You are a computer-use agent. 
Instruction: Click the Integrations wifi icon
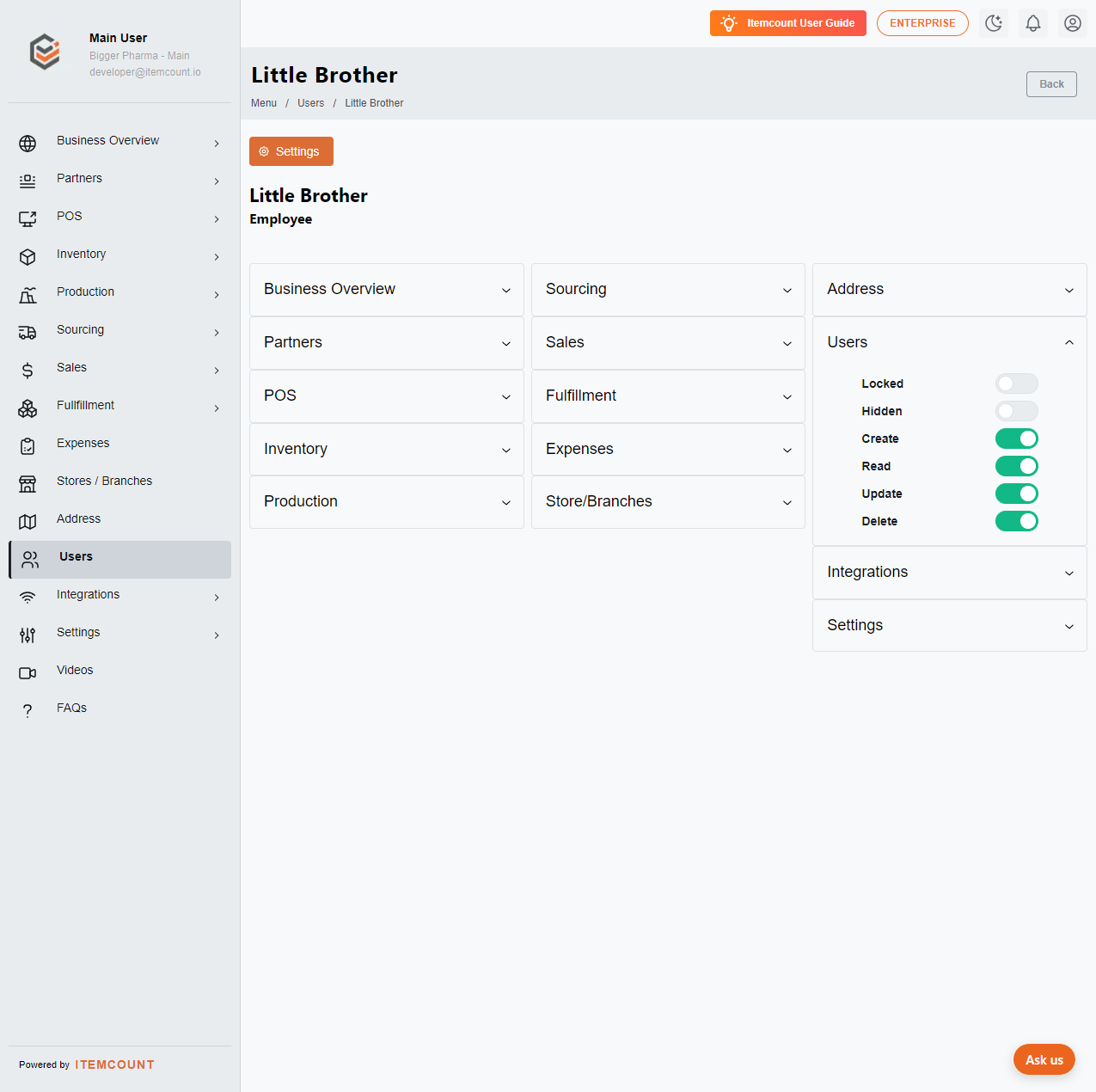[28, 598]
